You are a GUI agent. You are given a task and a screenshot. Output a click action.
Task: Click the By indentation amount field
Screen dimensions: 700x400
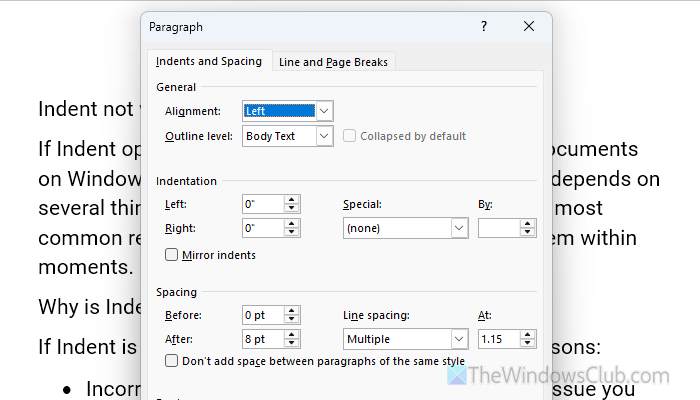point(499,228)
